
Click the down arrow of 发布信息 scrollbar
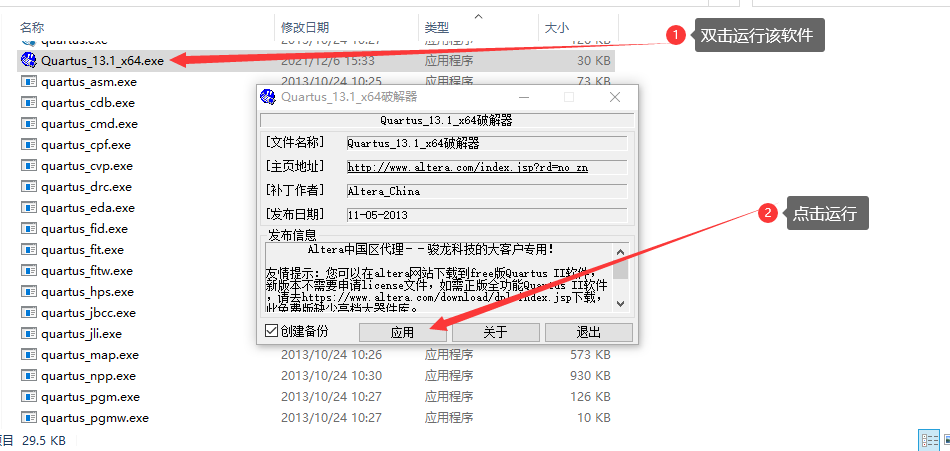pos(620,303)
